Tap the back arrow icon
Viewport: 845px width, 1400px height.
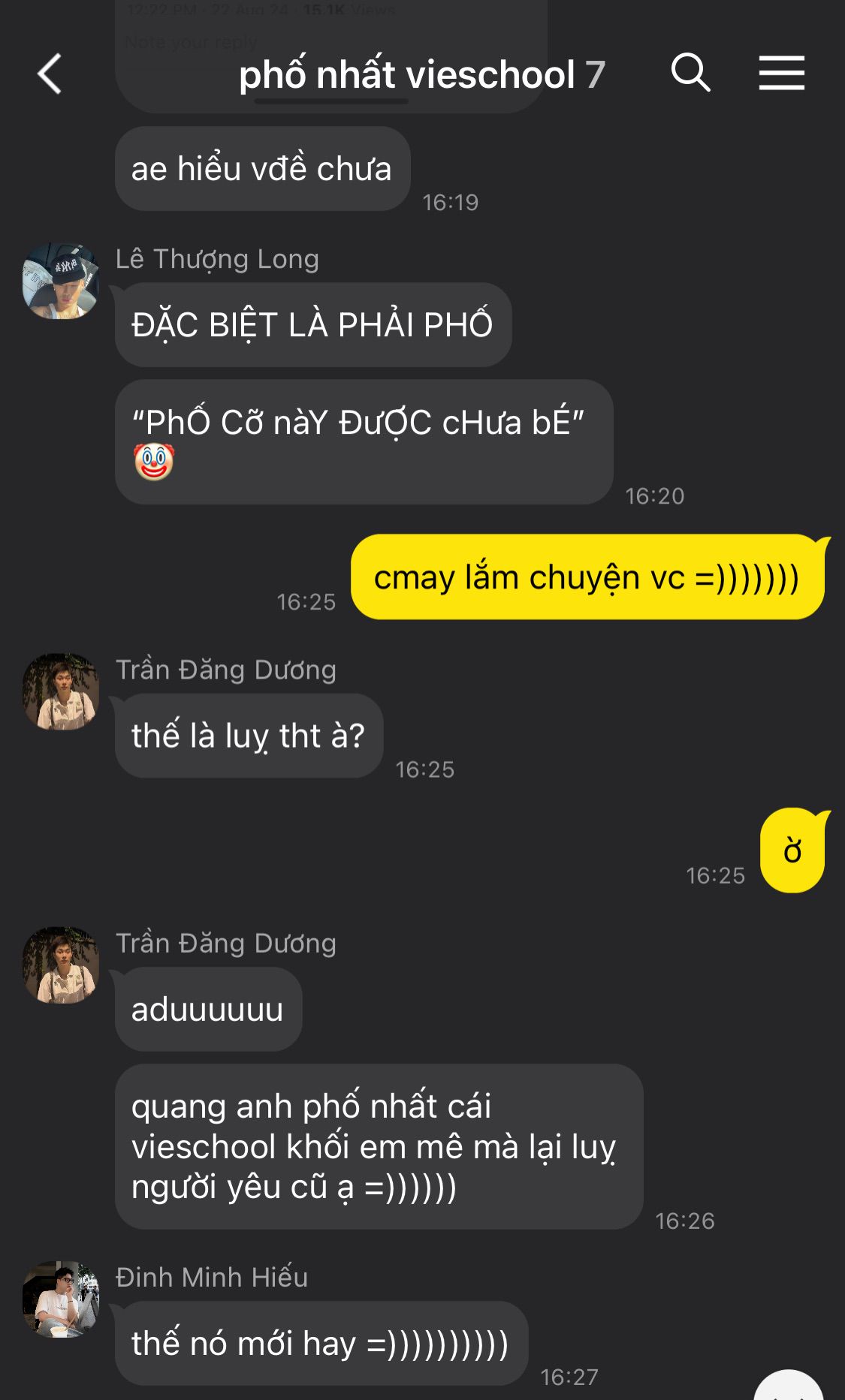50,74
